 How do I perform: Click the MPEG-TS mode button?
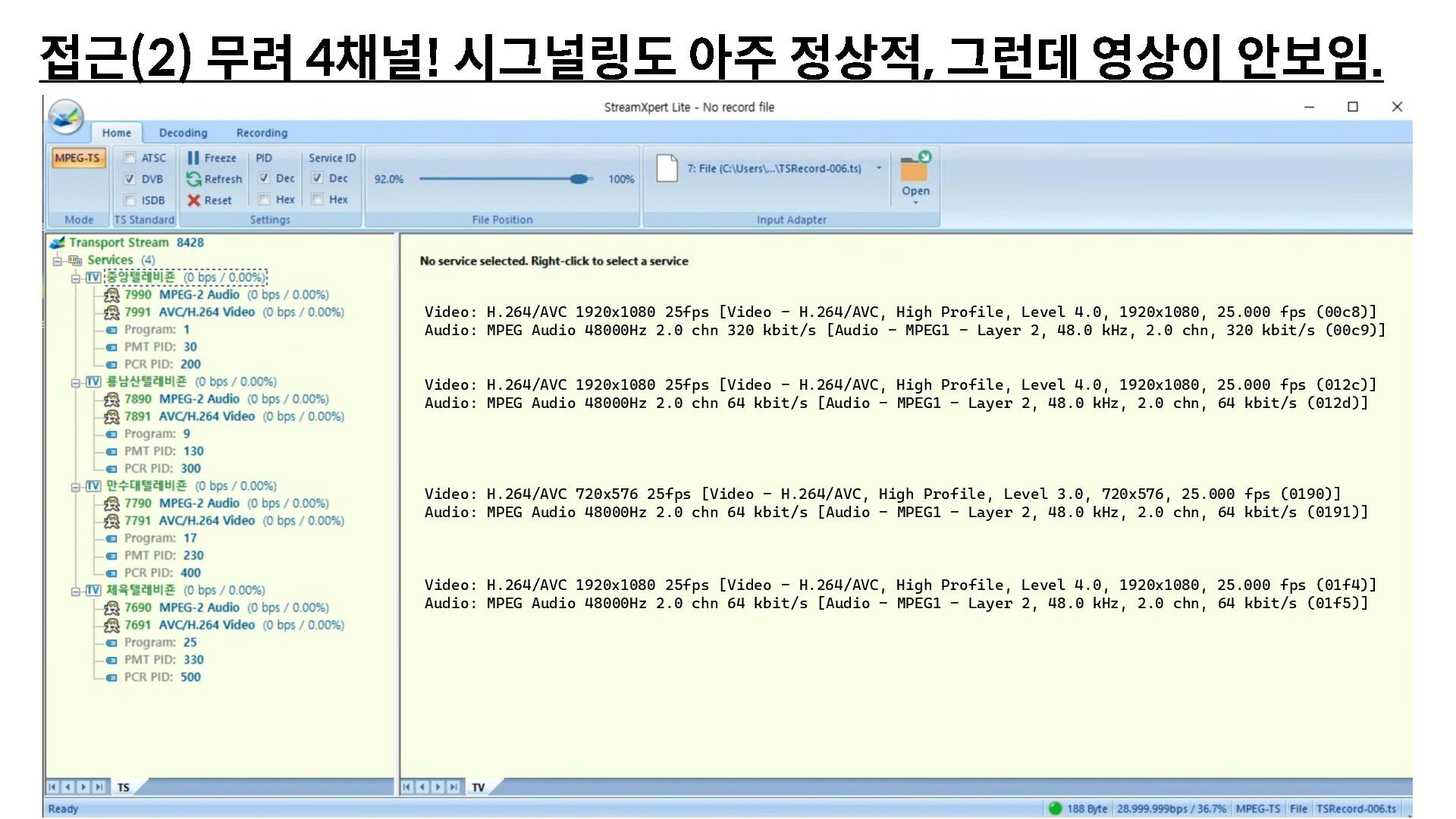coord(77,158)
